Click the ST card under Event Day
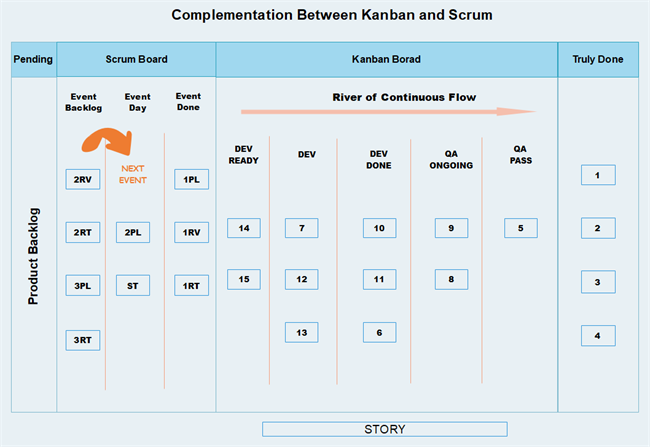Screen dimensions: 650x447 tap(133, 286)
